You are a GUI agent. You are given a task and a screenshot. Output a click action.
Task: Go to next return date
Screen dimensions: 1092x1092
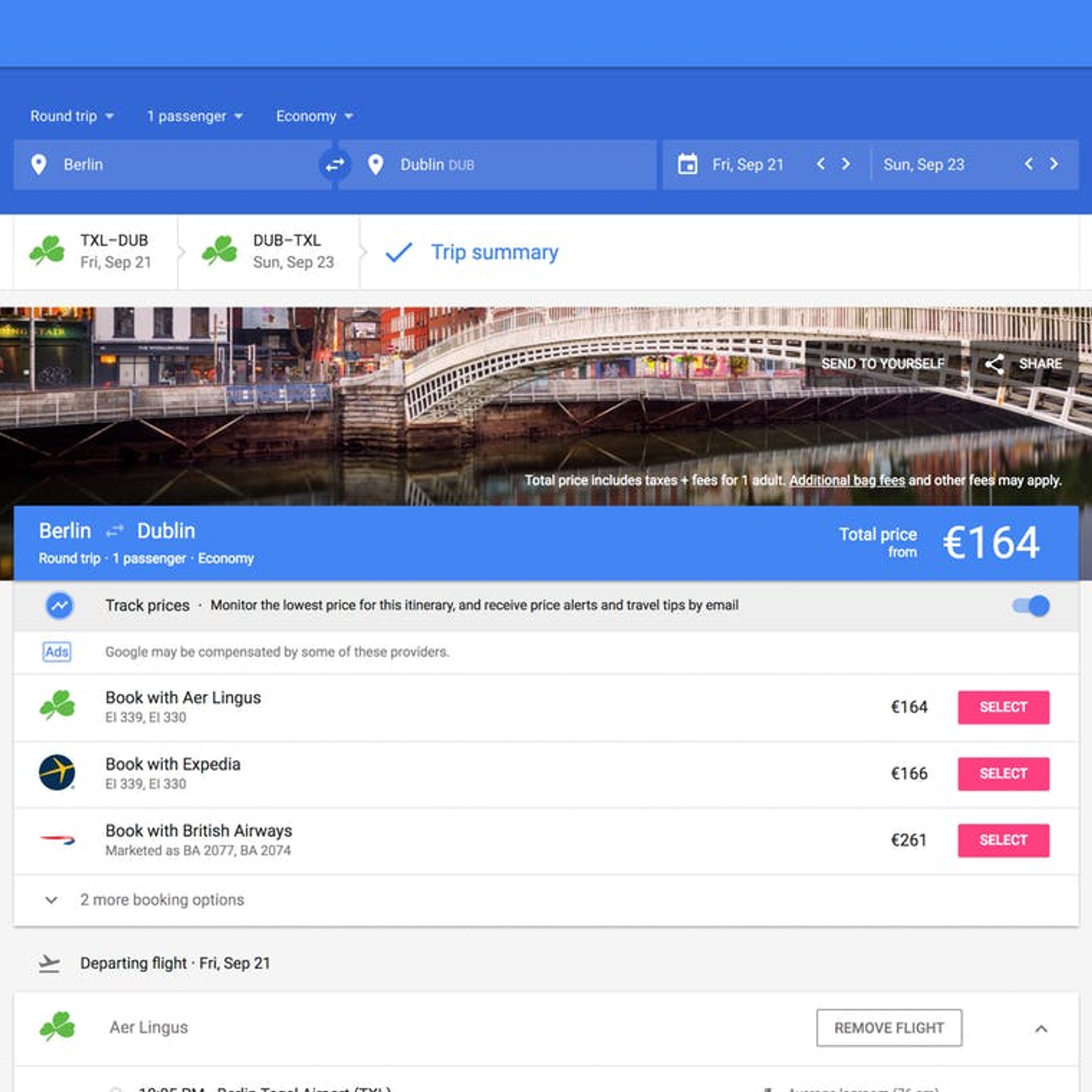pyautogui.click(x=1054, y=164)
